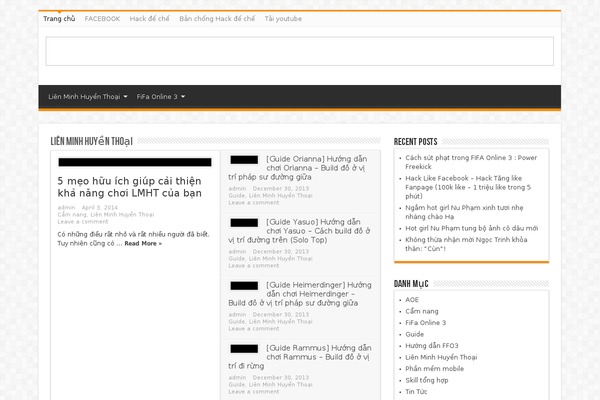The height and width of the screenshot is (400, 600).
Task: Select Guide category in Danh Mục
Action: 414,334
